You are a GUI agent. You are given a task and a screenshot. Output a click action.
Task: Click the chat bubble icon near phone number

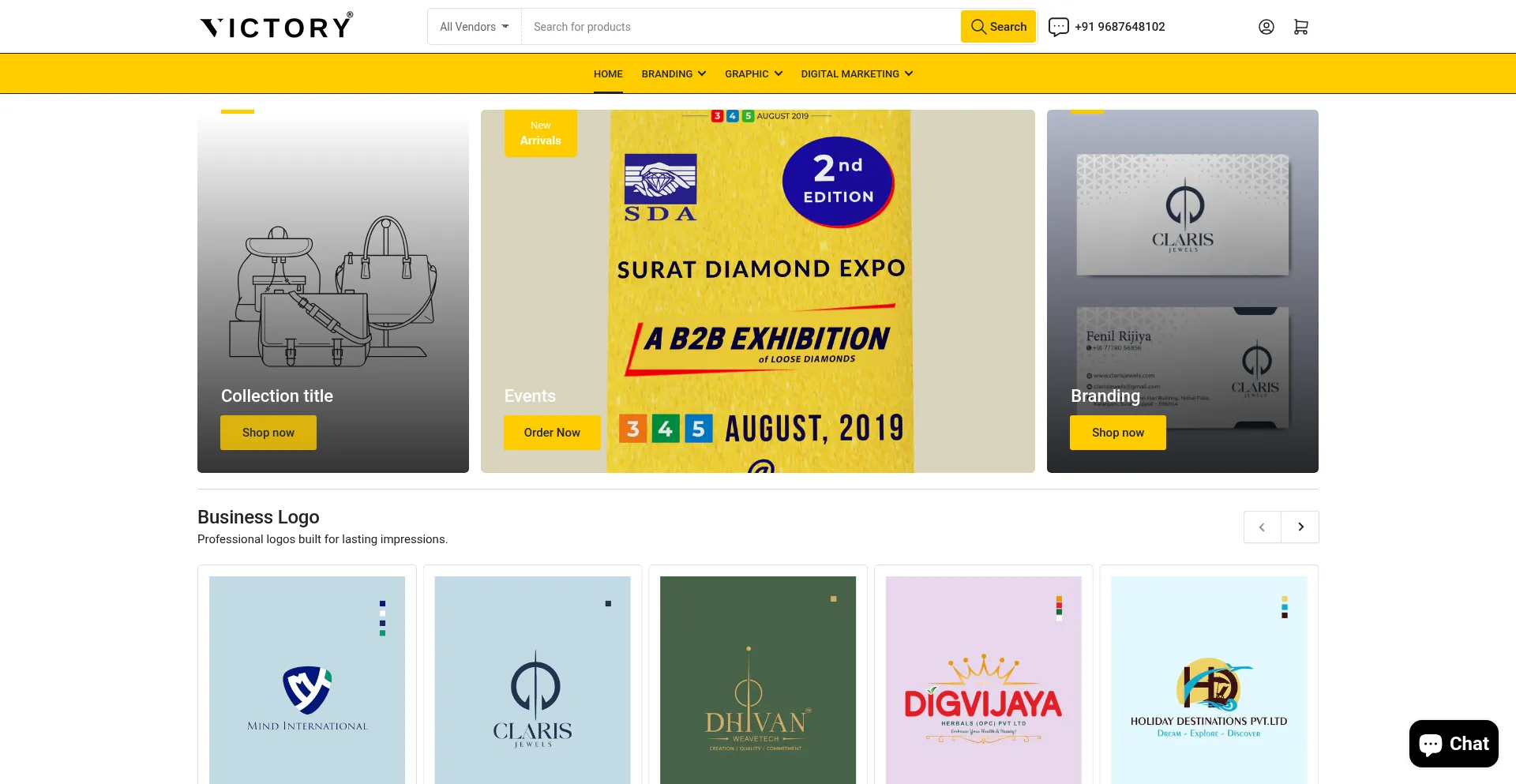1058,27
